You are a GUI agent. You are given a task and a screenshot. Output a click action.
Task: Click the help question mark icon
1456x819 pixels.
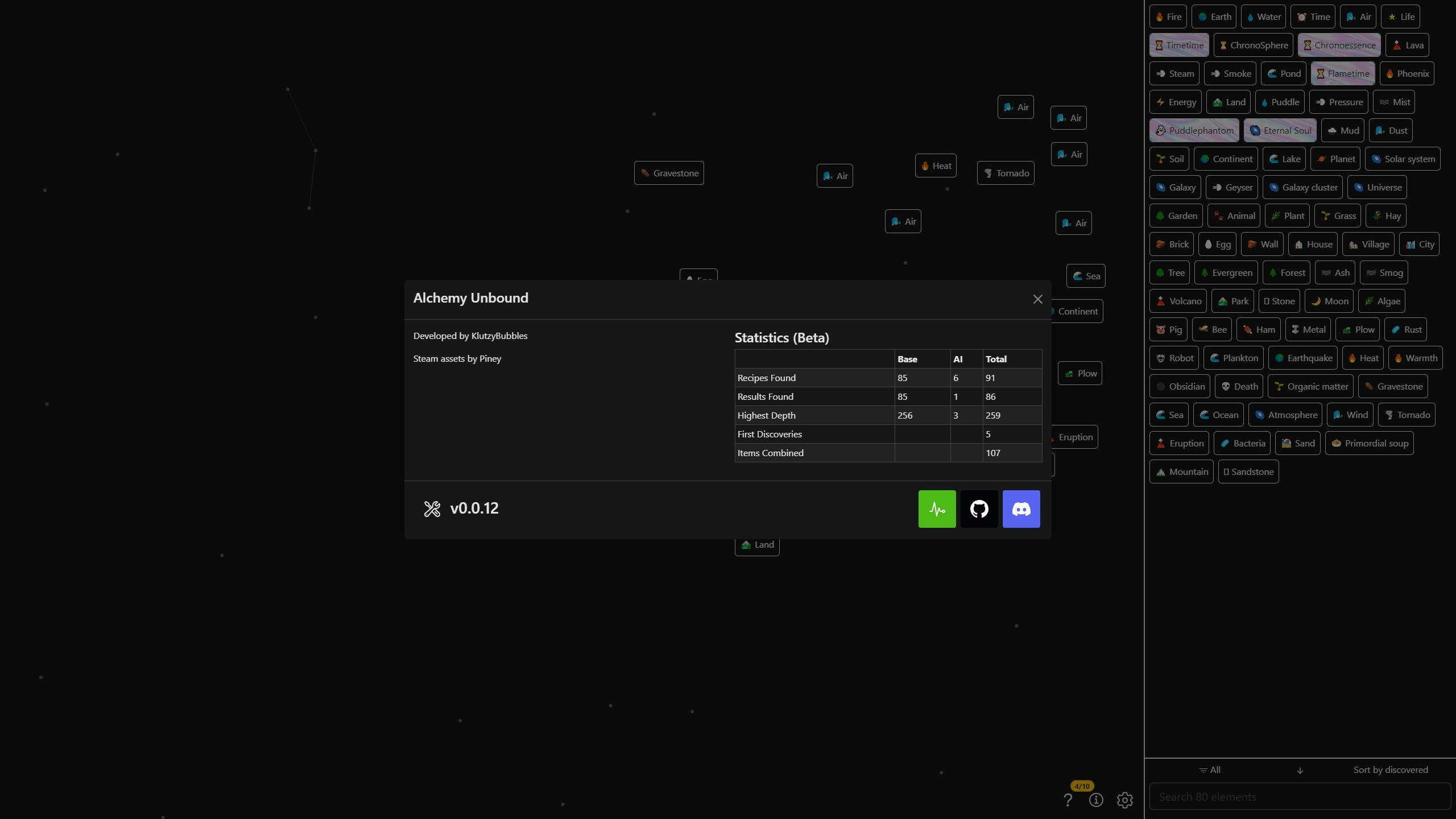point(1068,800)
